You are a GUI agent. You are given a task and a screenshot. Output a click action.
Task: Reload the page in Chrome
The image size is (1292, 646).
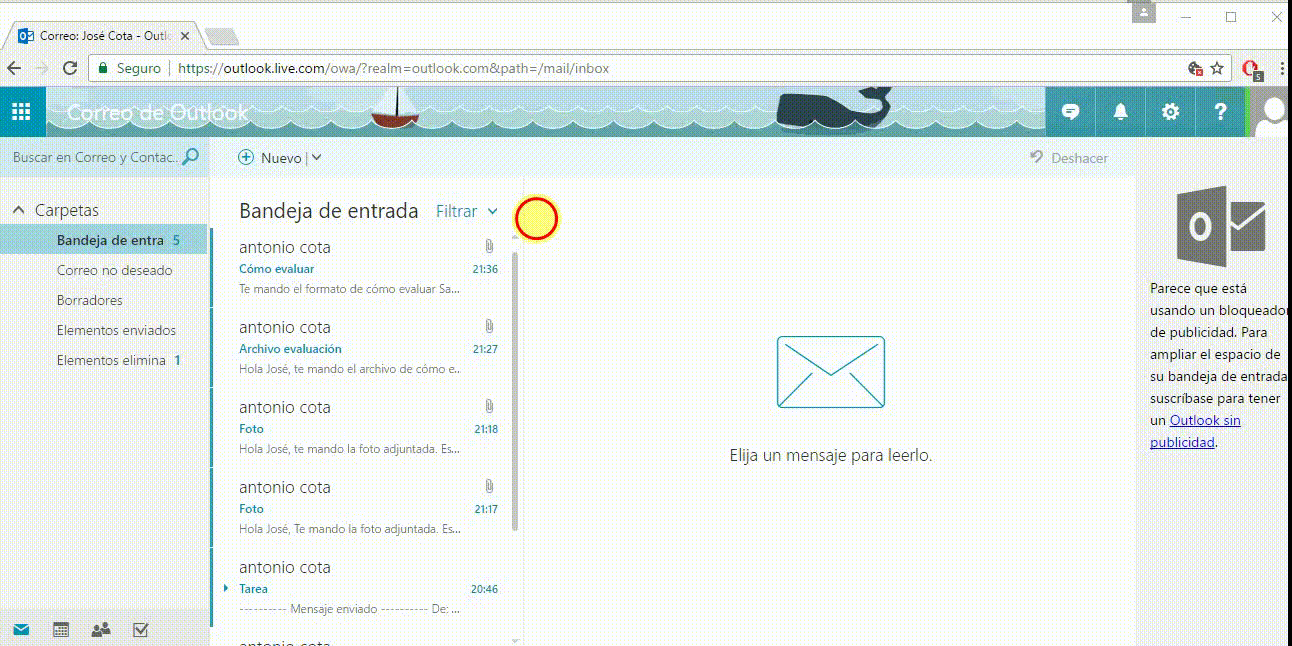click(70, 68)
